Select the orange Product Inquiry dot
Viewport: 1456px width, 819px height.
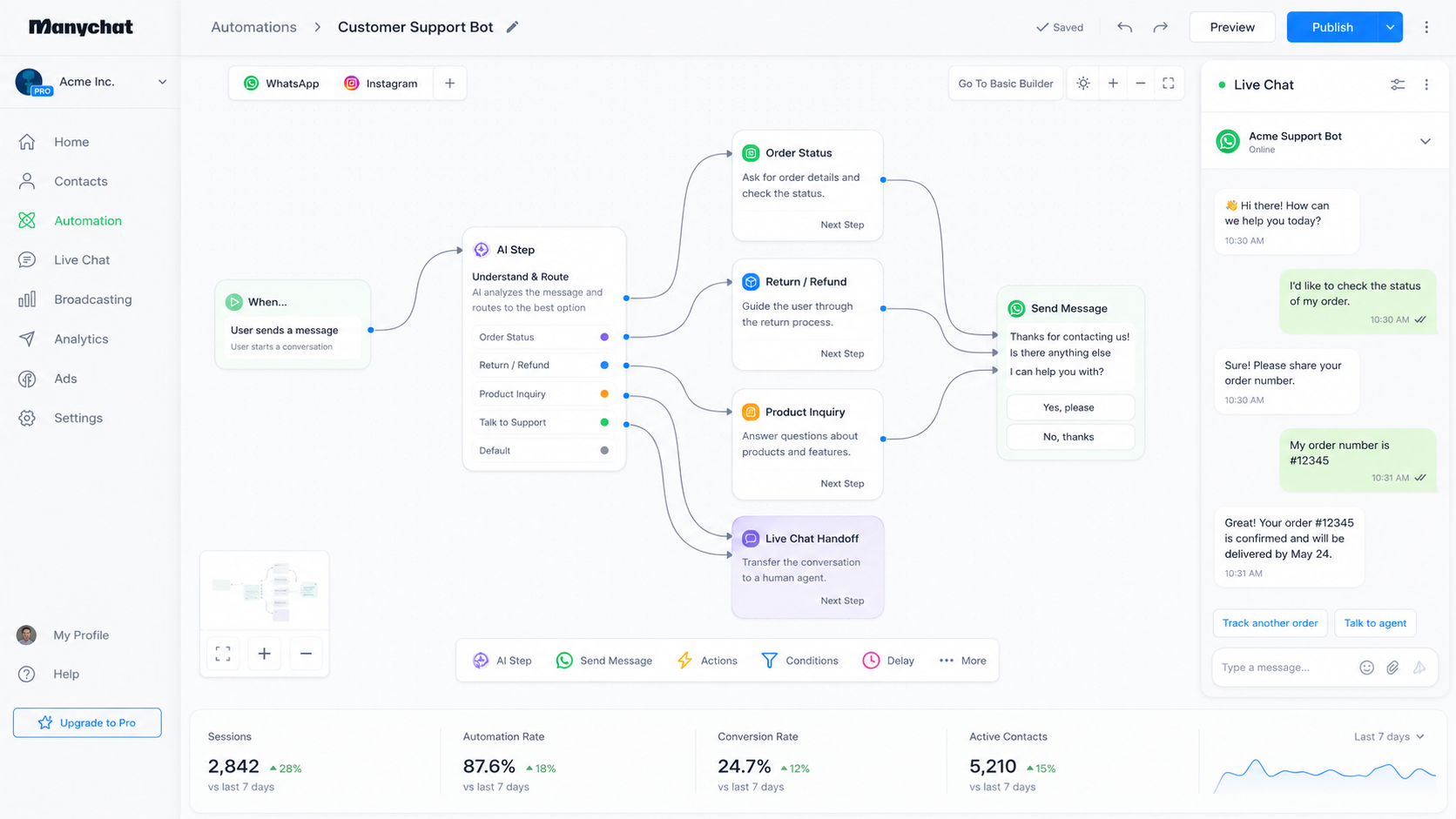pos(604,393)
